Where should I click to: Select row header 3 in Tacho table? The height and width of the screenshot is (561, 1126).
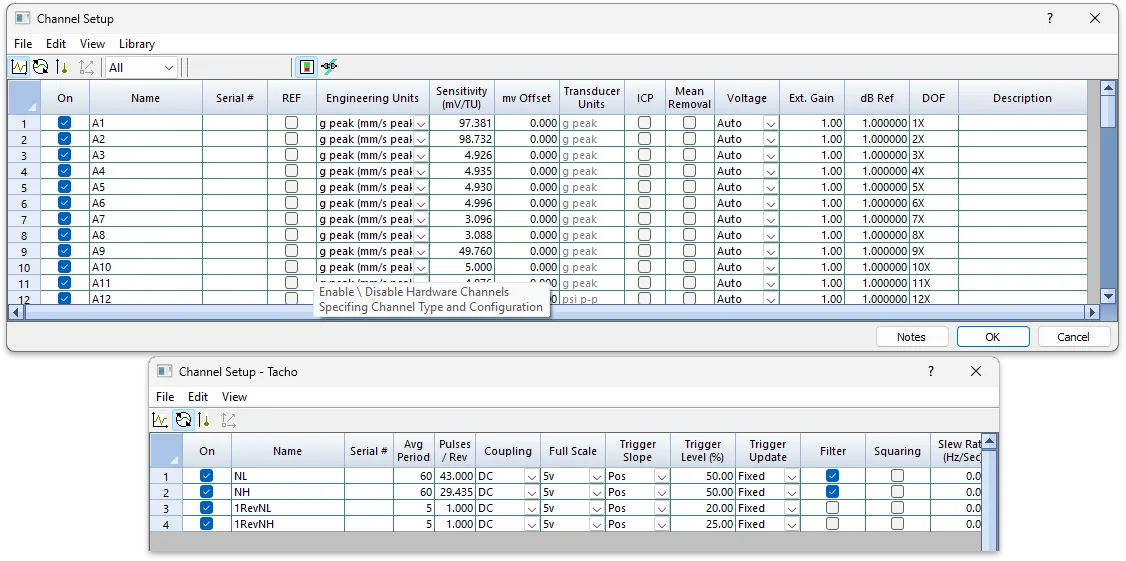pyautogui.click(x=166, y=508)
